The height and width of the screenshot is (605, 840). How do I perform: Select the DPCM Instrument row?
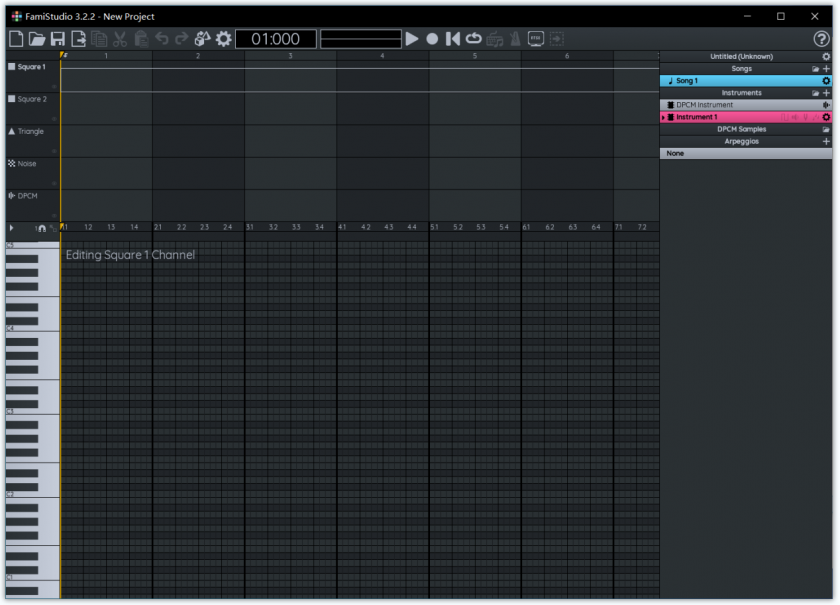pos(746,105)
